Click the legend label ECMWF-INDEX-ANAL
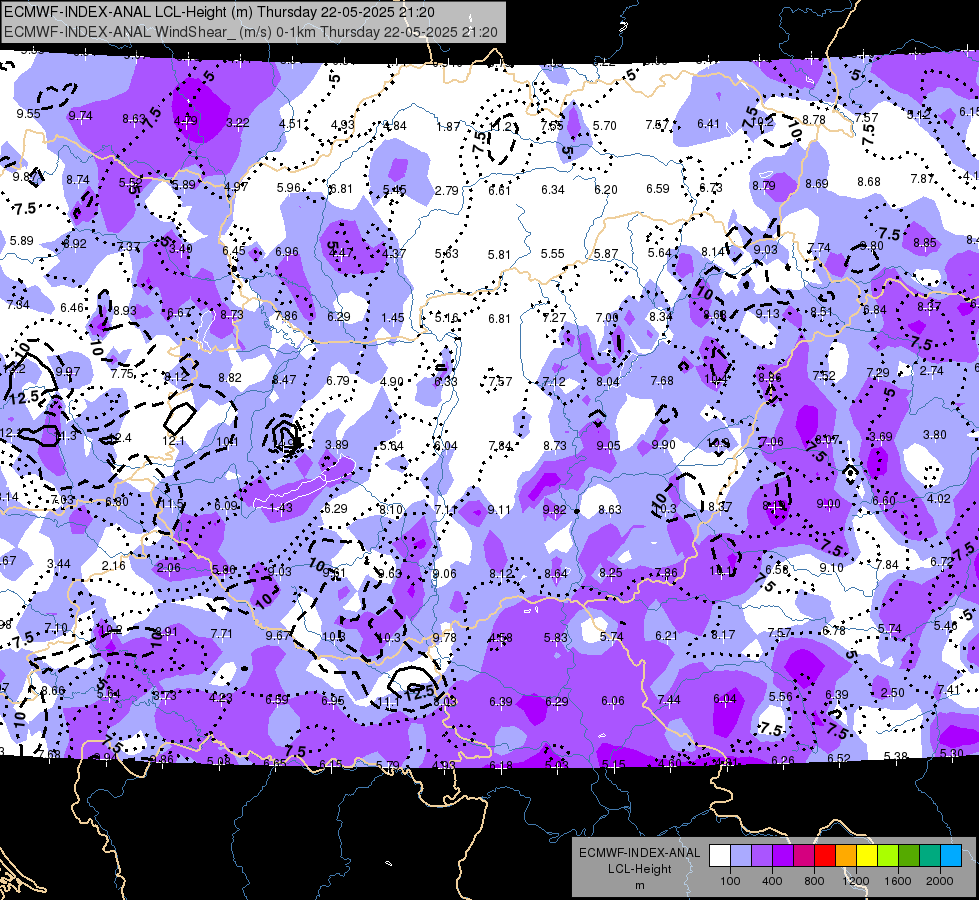 coord(639,853)
